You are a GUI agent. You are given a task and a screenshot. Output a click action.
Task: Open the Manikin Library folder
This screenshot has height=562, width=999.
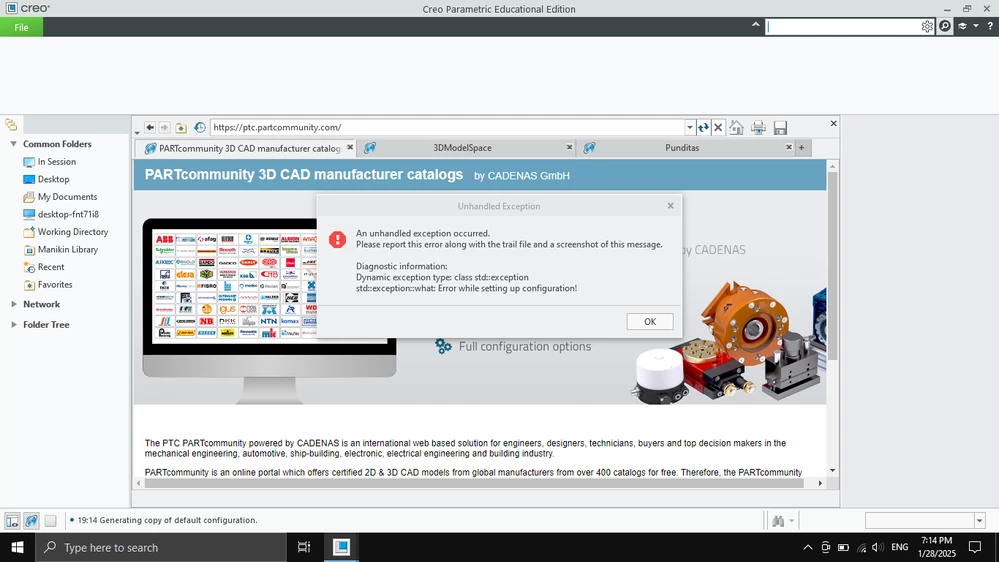tap(61, 250)
